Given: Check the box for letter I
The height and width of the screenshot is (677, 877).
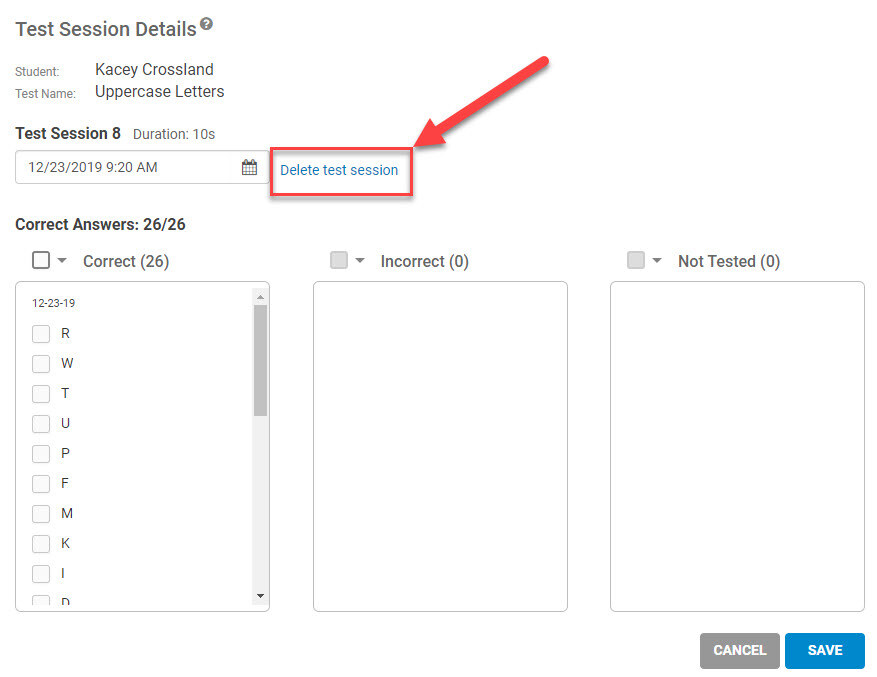Looking at the screenshot, I should [41, 573].
